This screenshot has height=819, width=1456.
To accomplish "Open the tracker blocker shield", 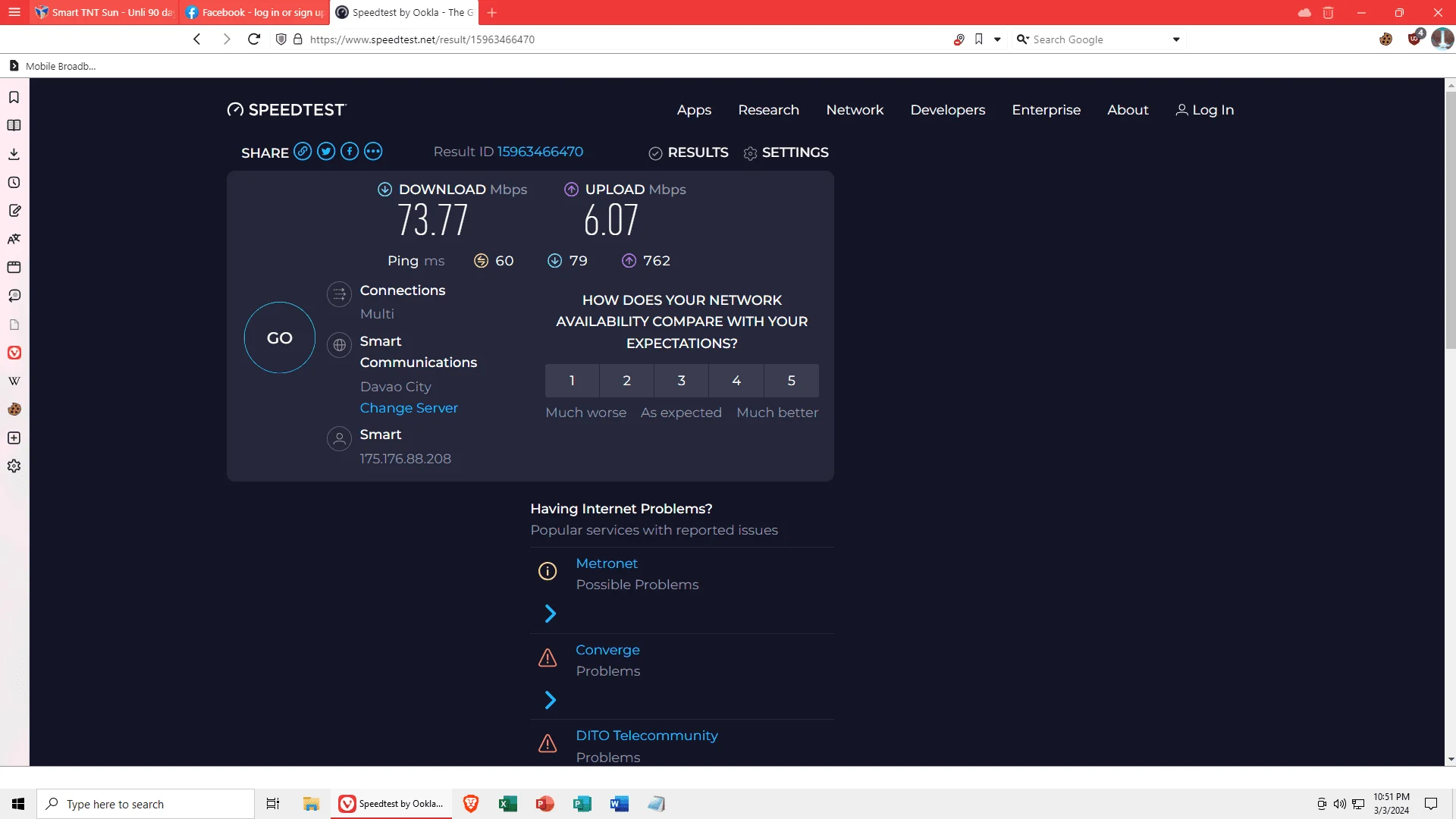I will 281,39.
